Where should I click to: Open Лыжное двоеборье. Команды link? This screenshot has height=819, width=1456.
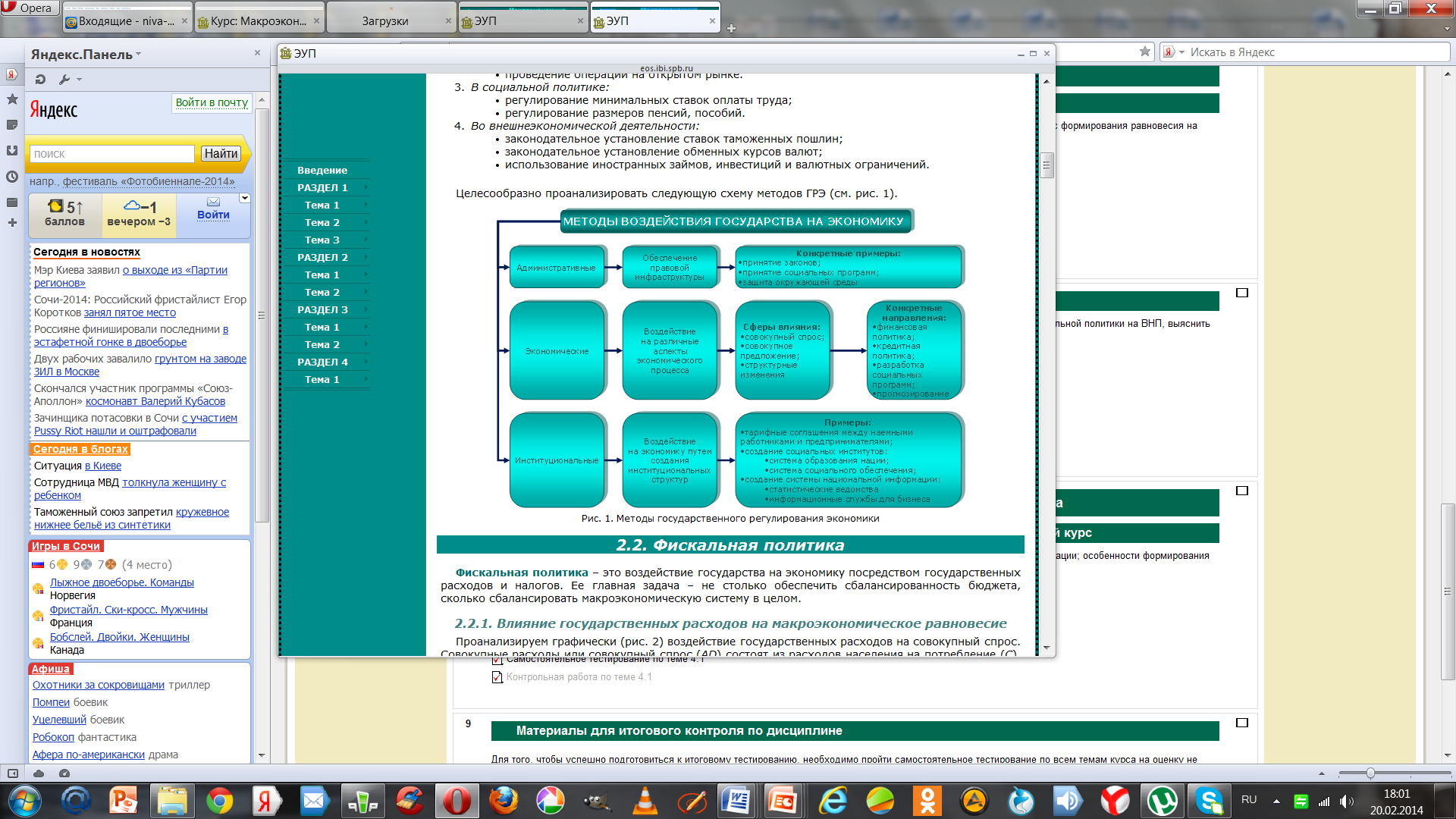click(x=122, y=582)
